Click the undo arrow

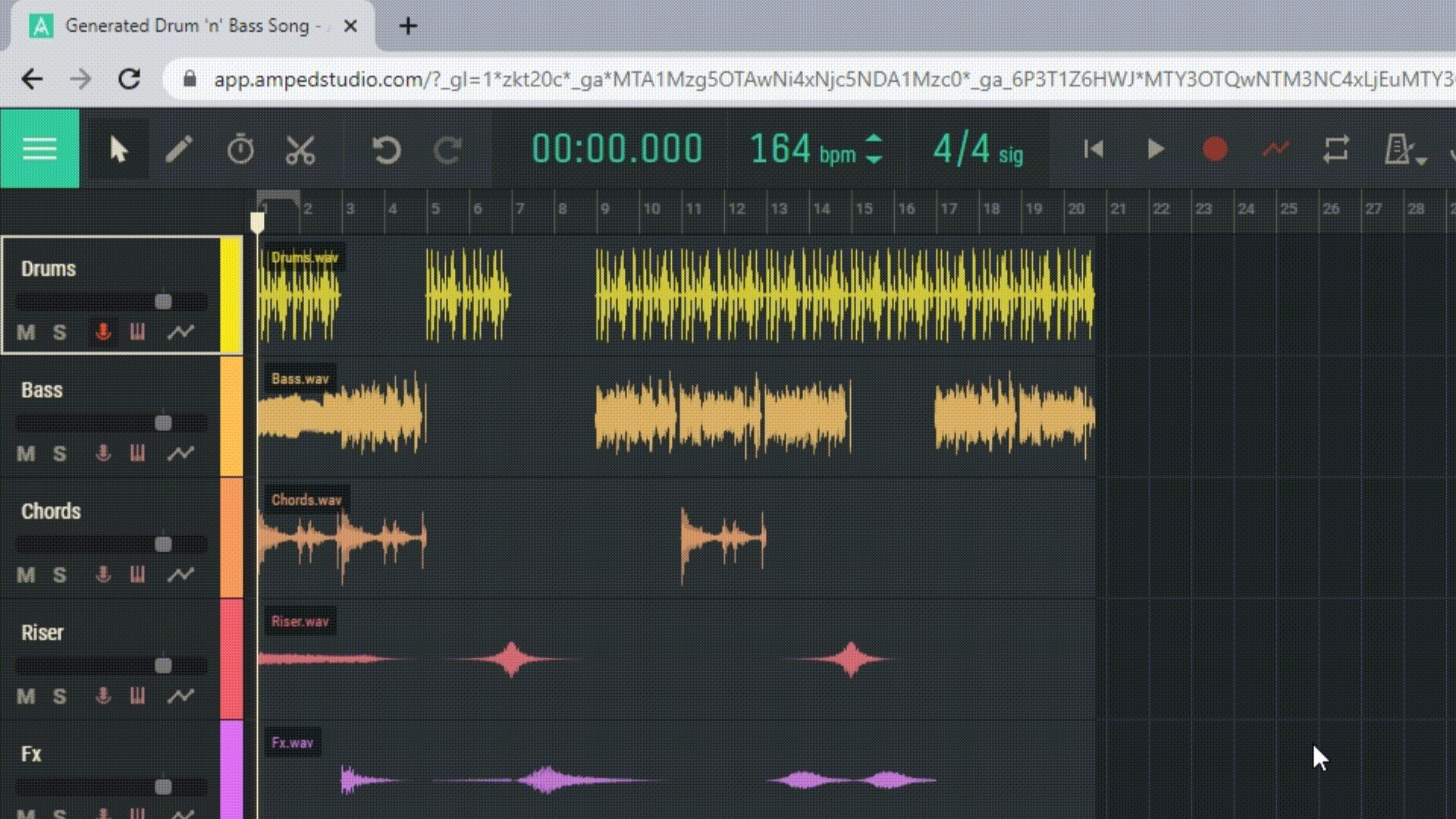point(387,149)
